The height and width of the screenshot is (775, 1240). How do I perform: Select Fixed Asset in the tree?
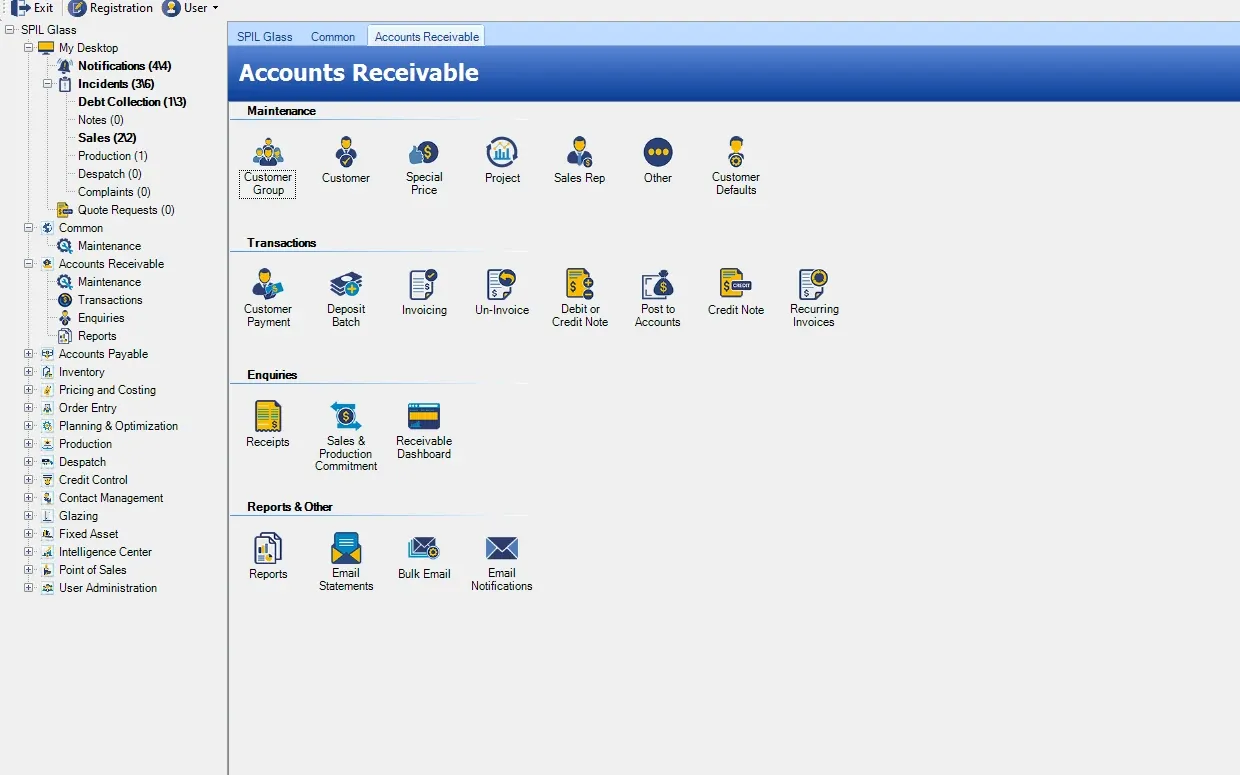[88, 534]
